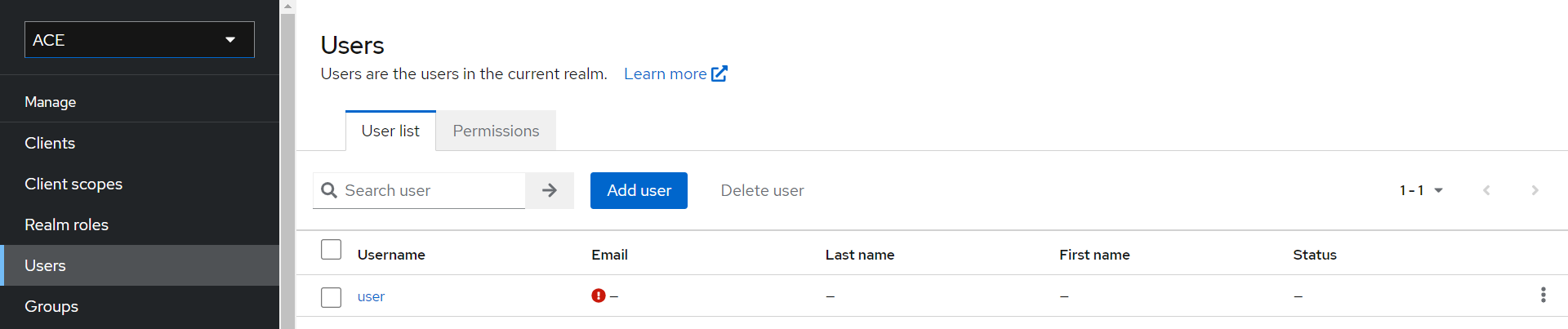Go to previous page of users

(1486, 190)
